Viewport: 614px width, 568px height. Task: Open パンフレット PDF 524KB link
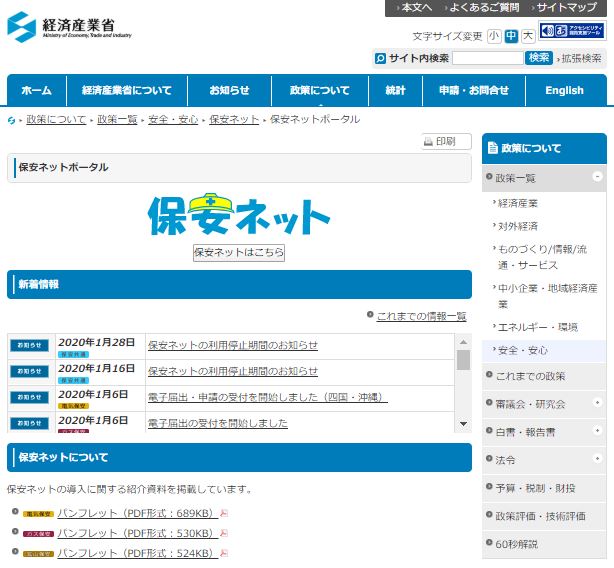coord(138,553)
